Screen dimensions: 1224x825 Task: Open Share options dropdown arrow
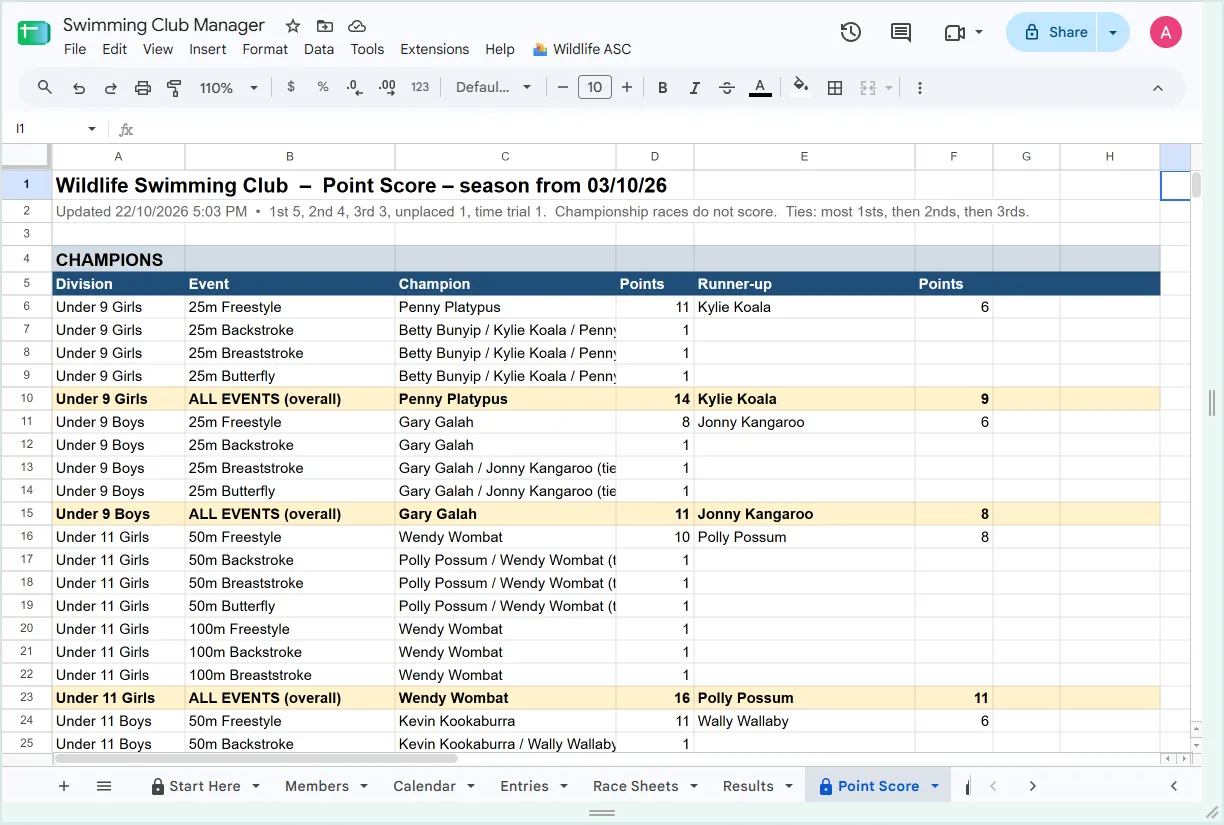1113,32
